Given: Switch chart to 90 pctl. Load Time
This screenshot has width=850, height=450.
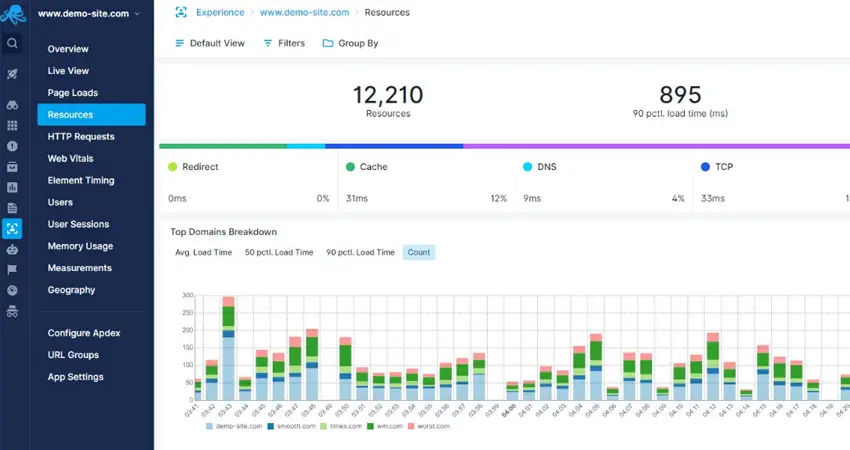Looking at the screenshot, I should click(x=360, y=253).
